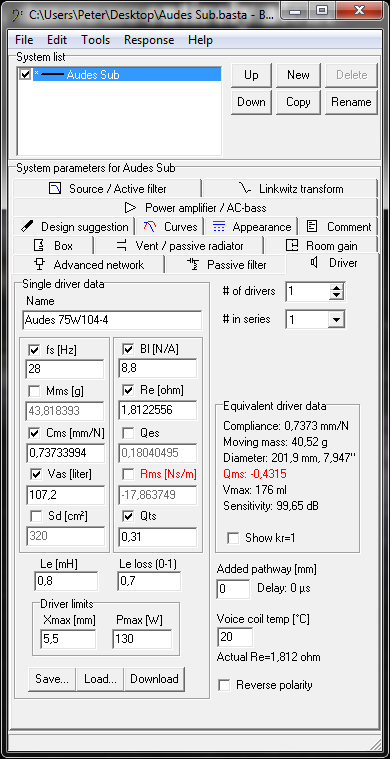
Task: Enable the Mms [g] checkbox
Action: (x=35, y=391)
